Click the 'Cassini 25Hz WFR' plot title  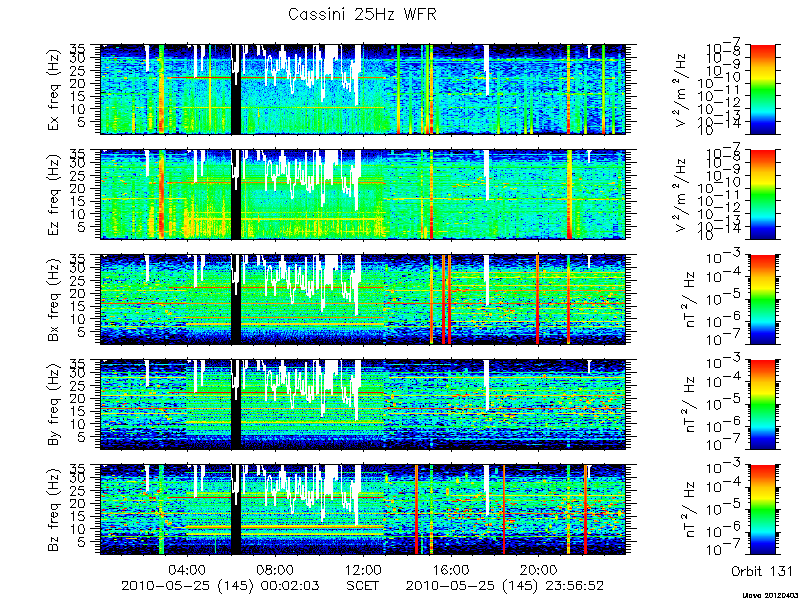pyautogui.click(x=362, y=14)
